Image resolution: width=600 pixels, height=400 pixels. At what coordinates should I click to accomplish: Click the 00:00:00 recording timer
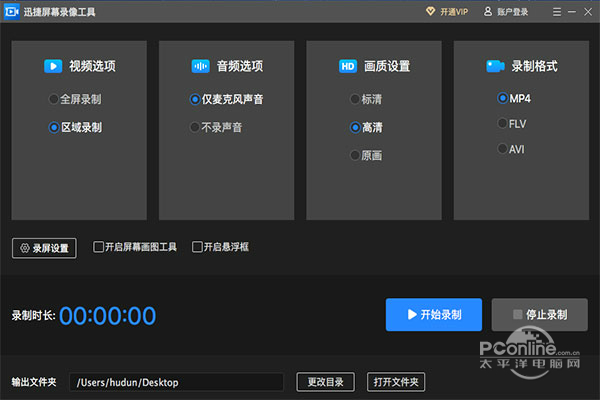pyautogui.click(x=108, y=316)
